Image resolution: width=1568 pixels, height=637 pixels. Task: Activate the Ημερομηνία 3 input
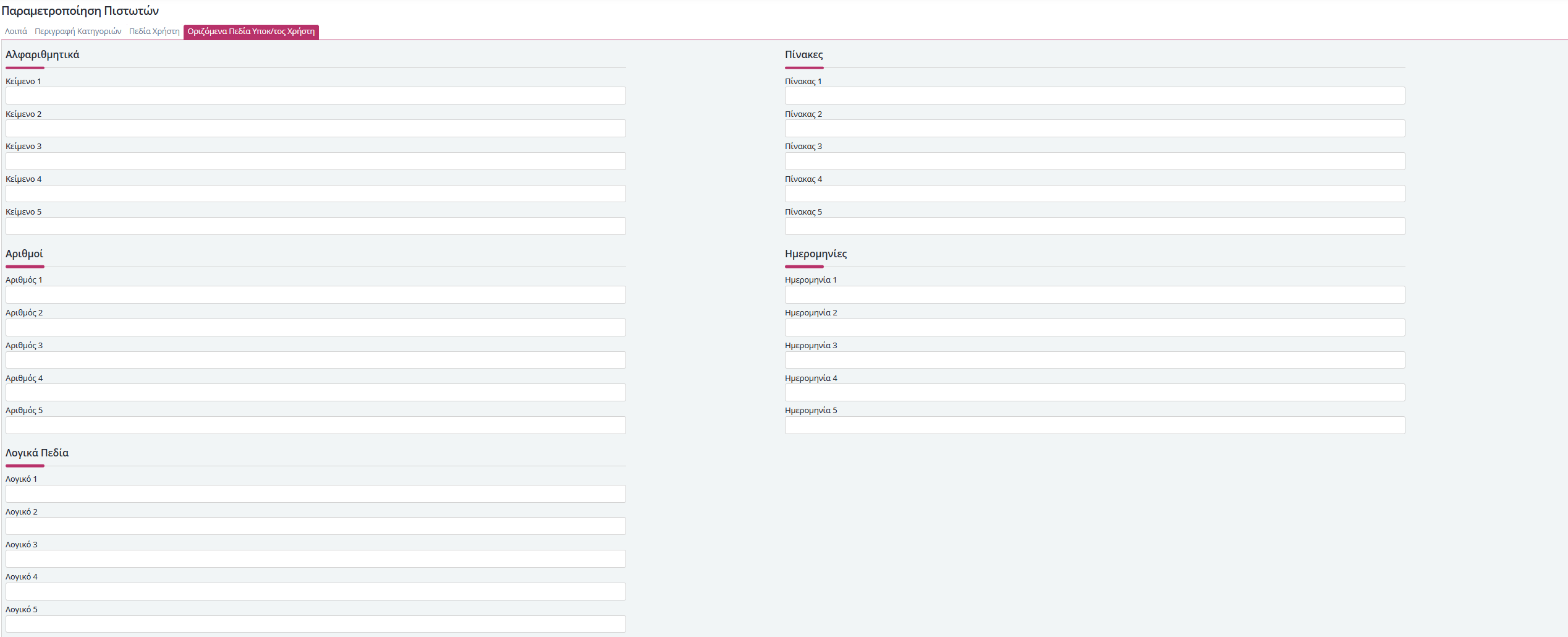click(x=1095, y=360)
